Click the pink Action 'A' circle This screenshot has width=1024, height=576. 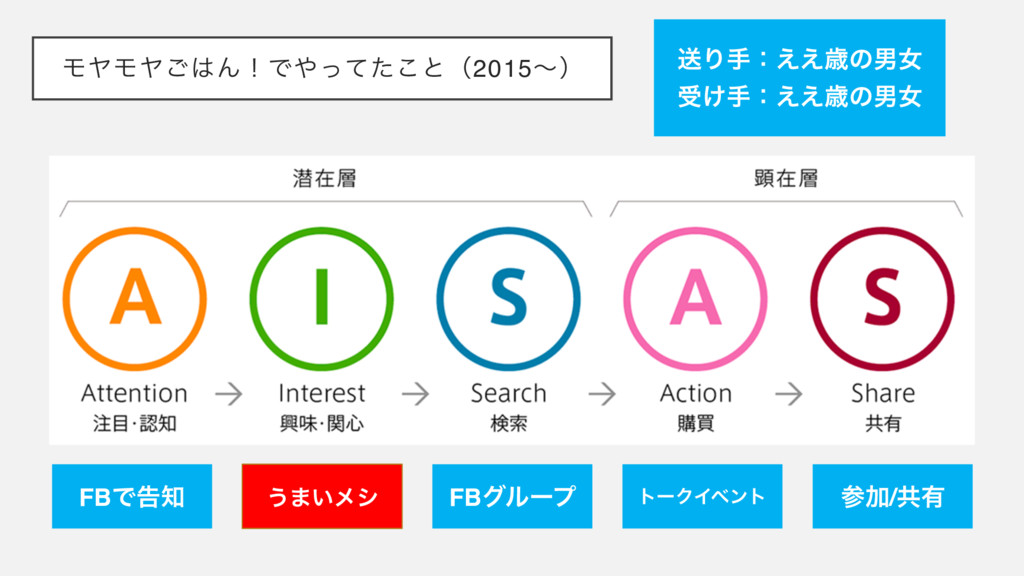click(x=695, y=298)
